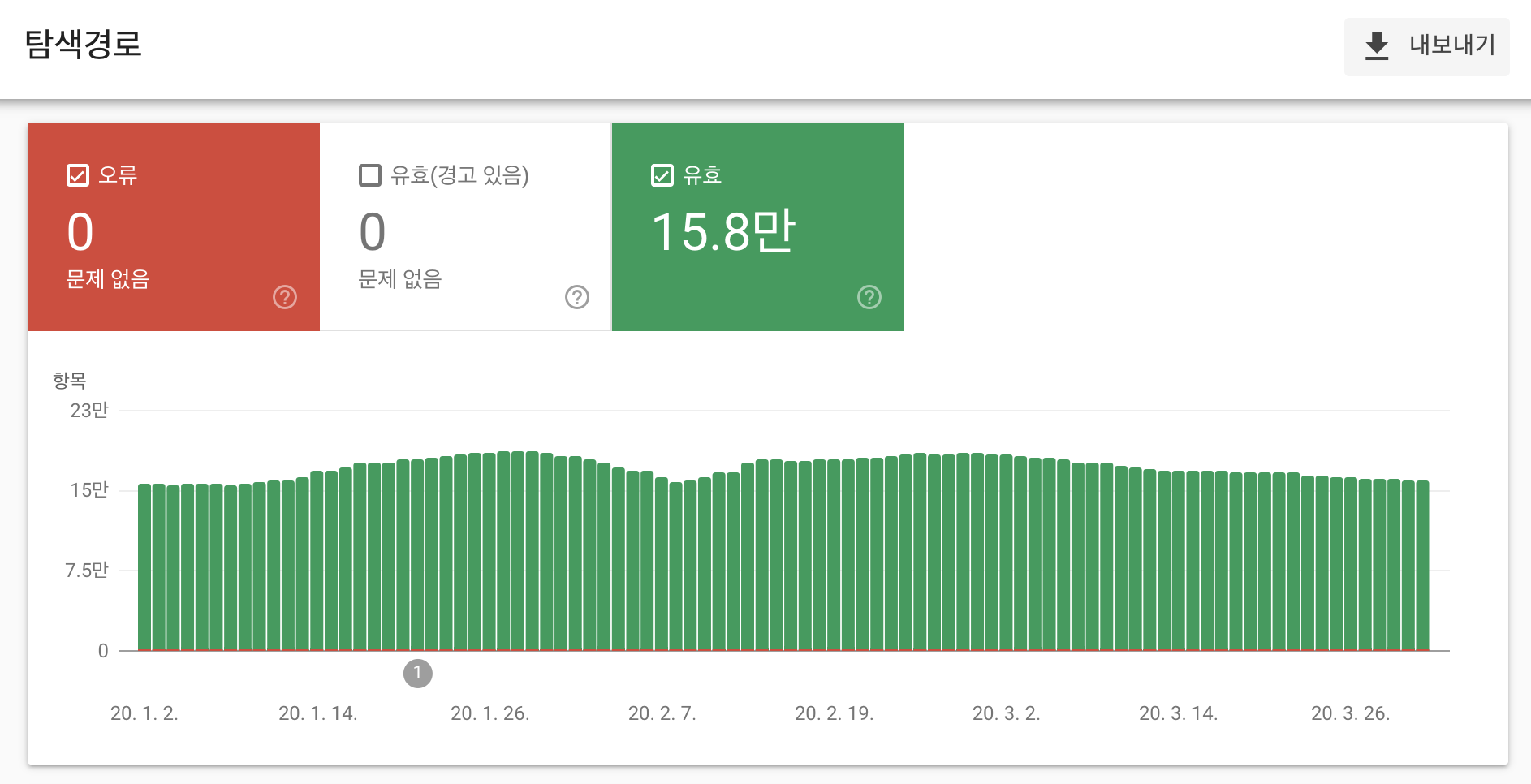Screen dimensions: 1531x784
Task: Click the 20. 3. 14. axis date label
Action: [x=1178, y=713]
